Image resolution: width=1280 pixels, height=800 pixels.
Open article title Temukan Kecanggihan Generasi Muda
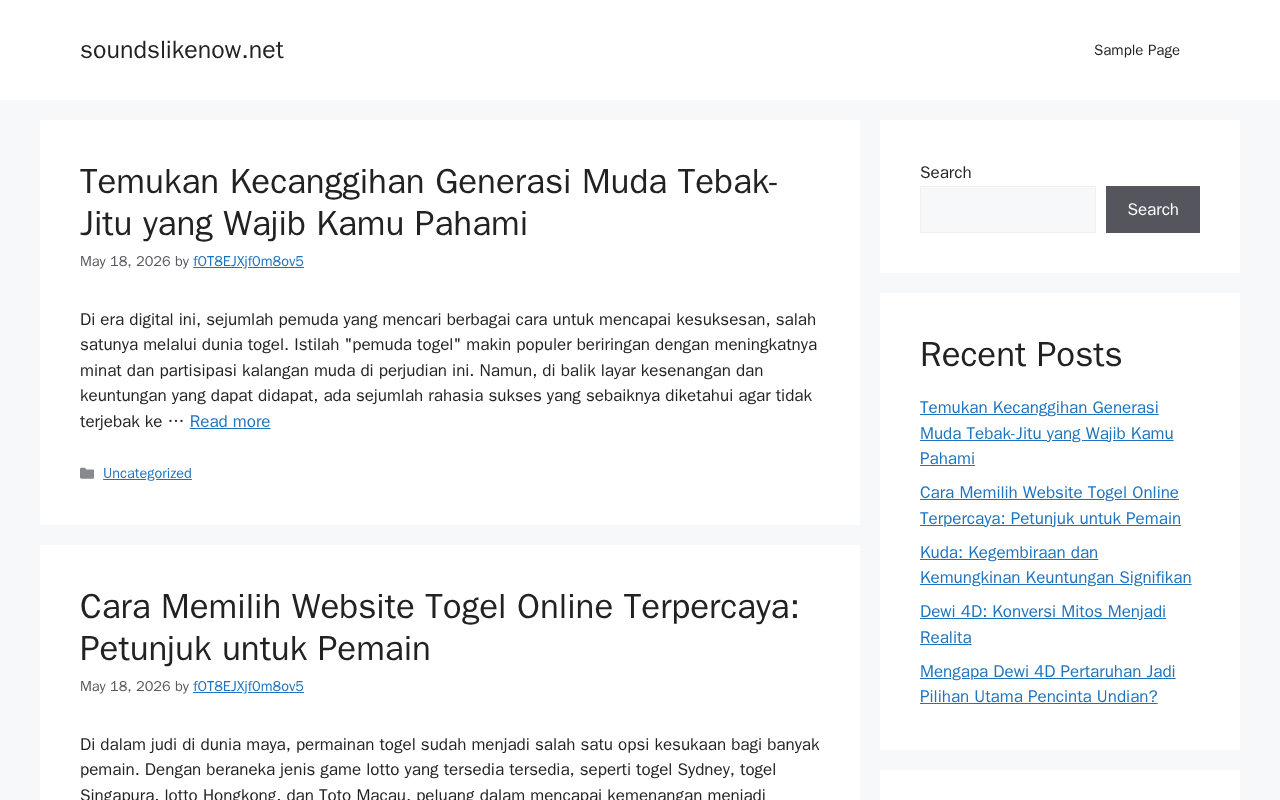tap(428, 202)
